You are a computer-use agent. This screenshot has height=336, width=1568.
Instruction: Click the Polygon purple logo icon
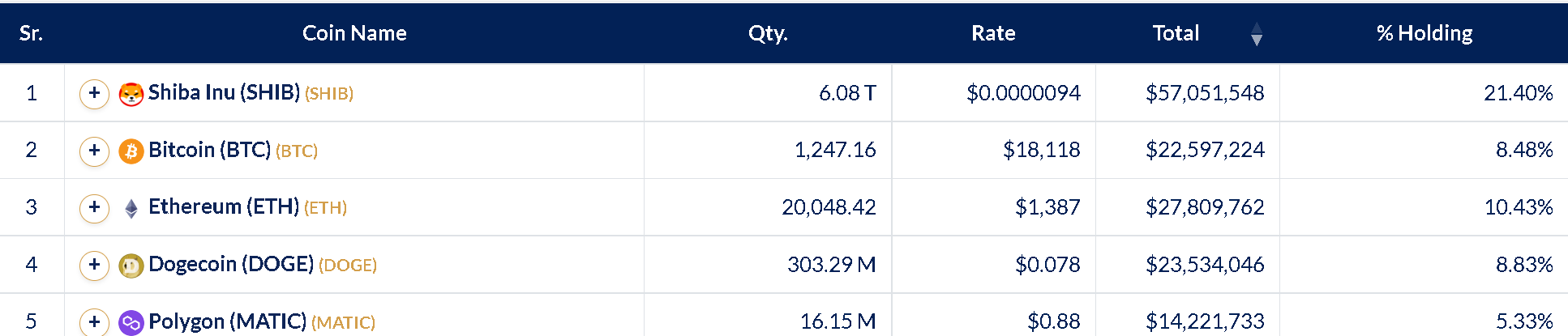(x=131, y=323)
